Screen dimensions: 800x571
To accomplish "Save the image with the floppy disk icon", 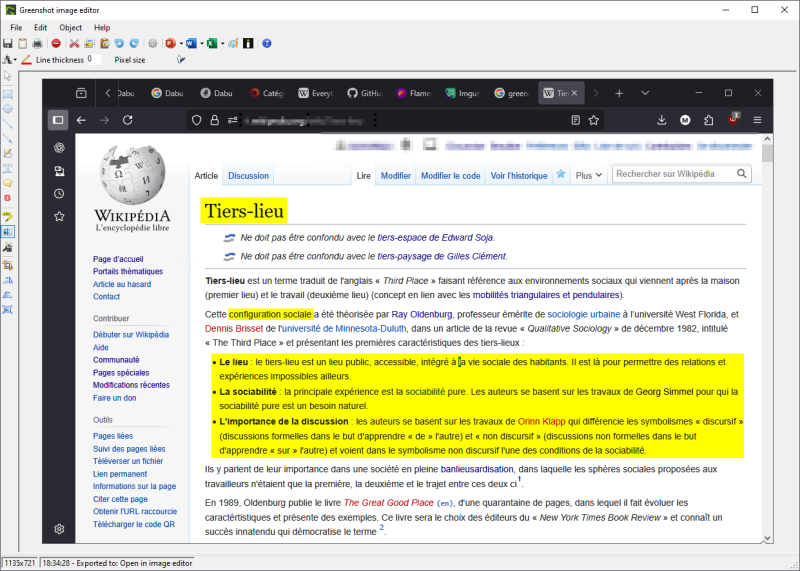I will (8, 43).
